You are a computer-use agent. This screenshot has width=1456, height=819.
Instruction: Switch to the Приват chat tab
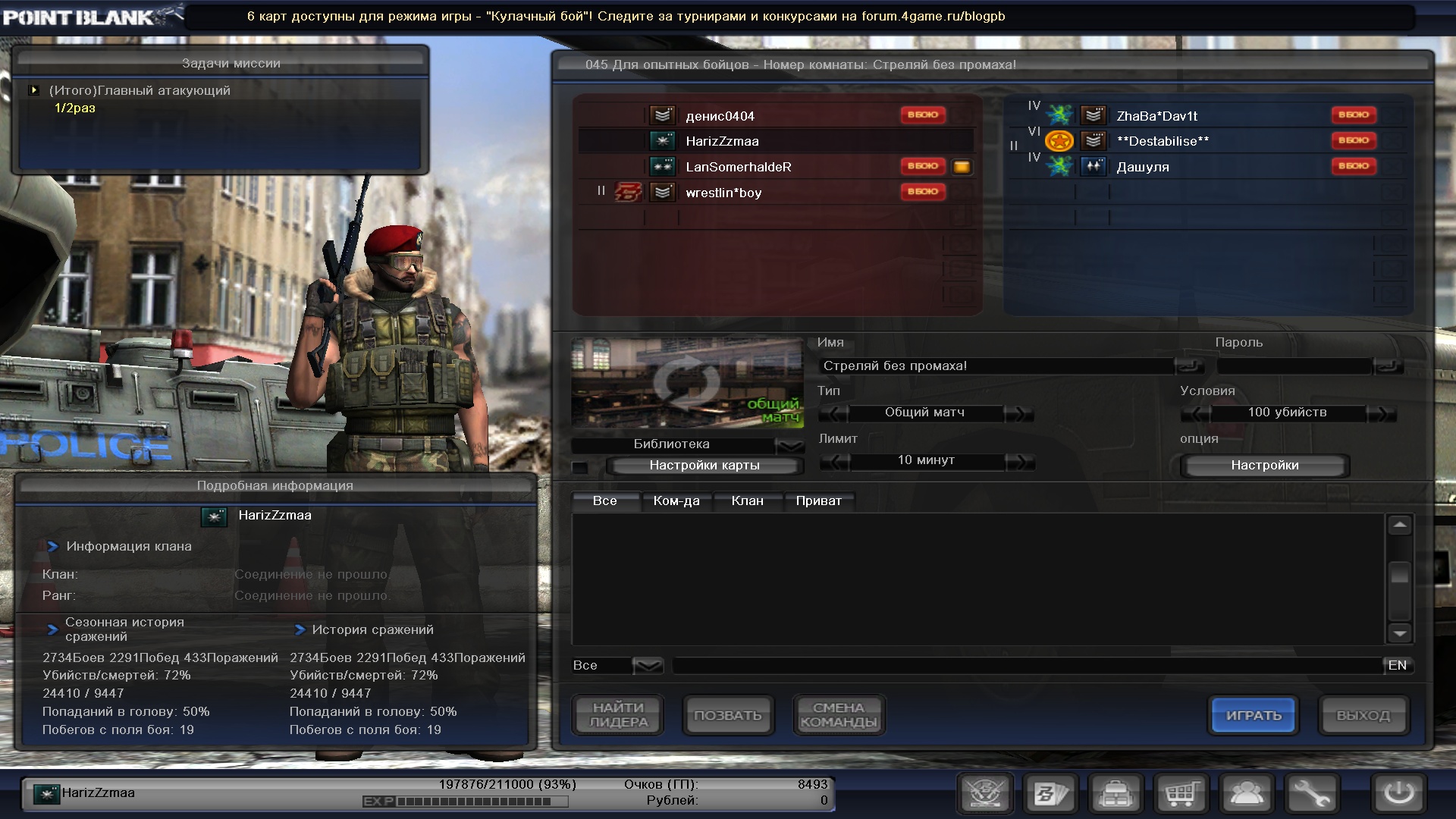point(819,501)
